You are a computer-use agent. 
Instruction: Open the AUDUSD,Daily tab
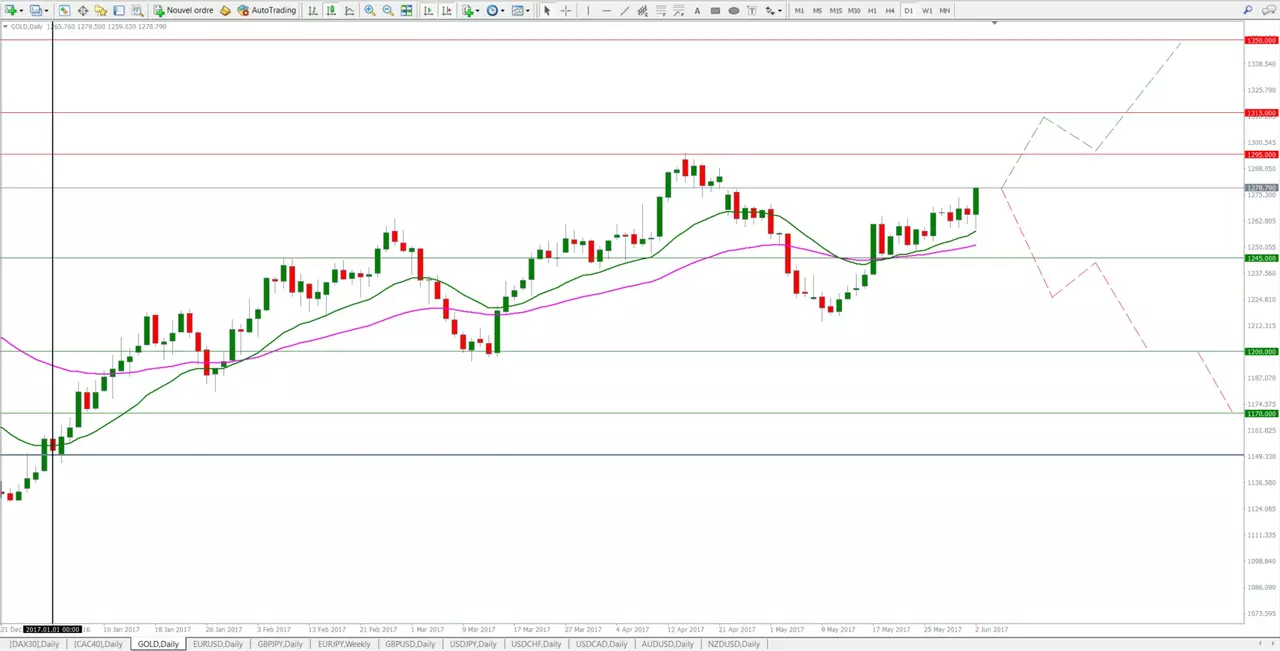point(667,644)
